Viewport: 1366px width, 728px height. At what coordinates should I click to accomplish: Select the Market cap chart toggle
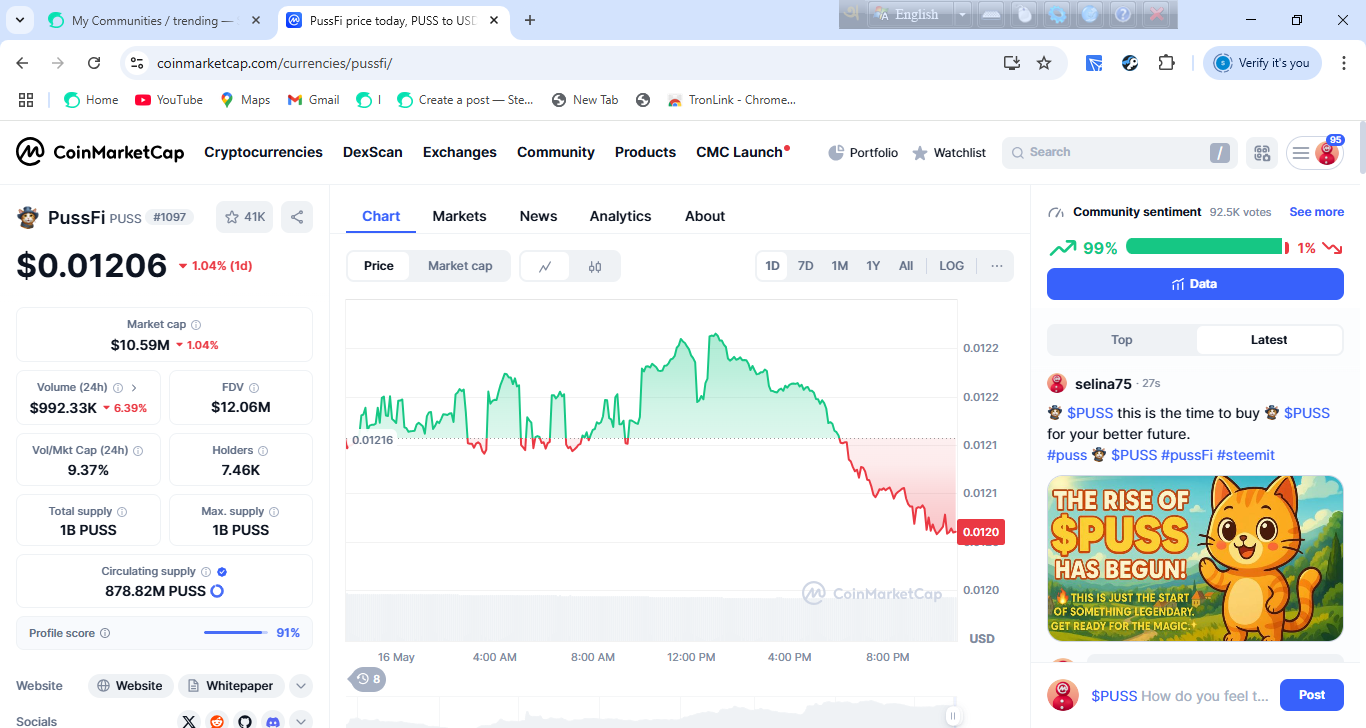(x=460, y=266)
